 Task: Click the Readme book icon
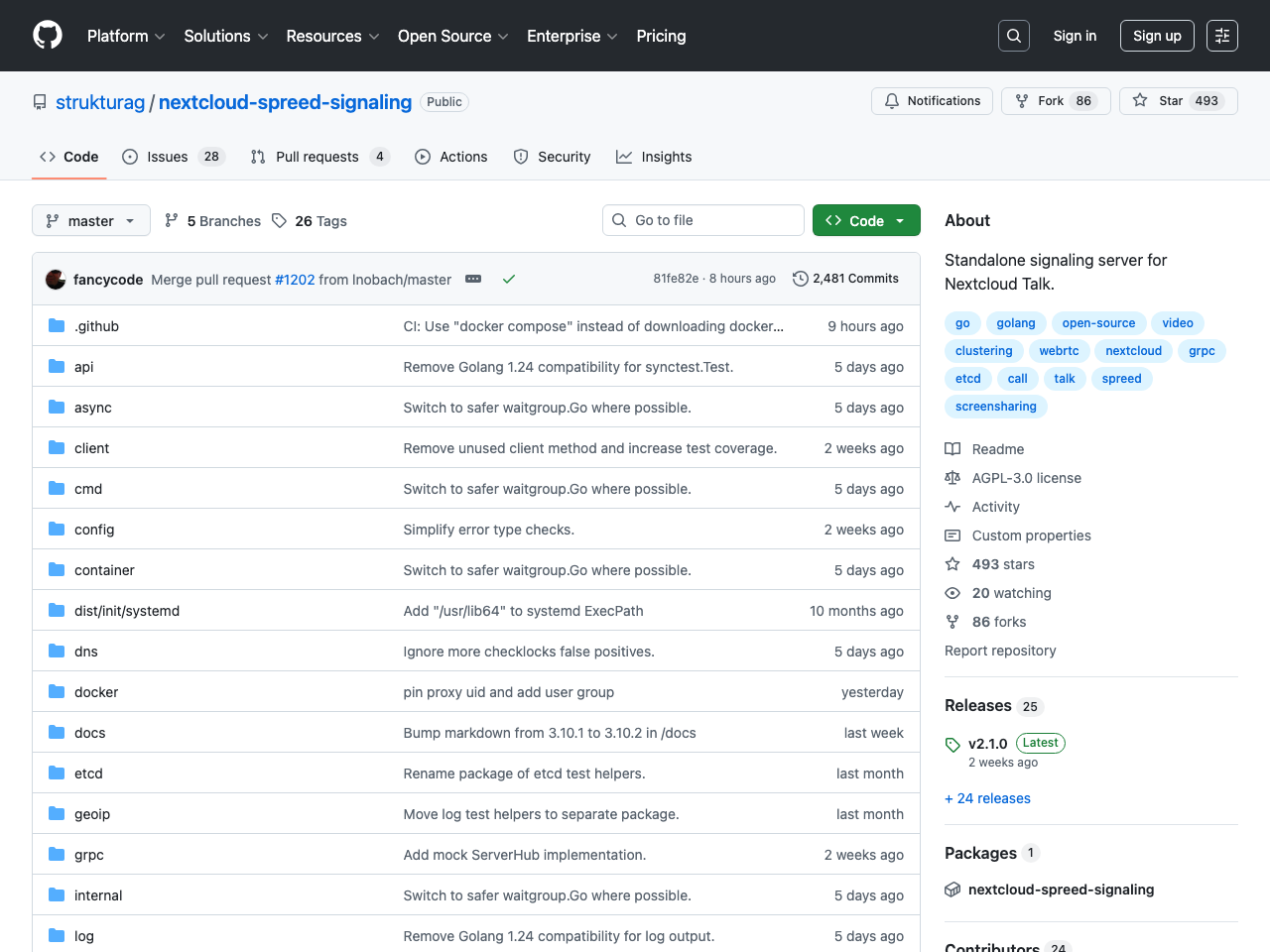click(x=952, y=448)
